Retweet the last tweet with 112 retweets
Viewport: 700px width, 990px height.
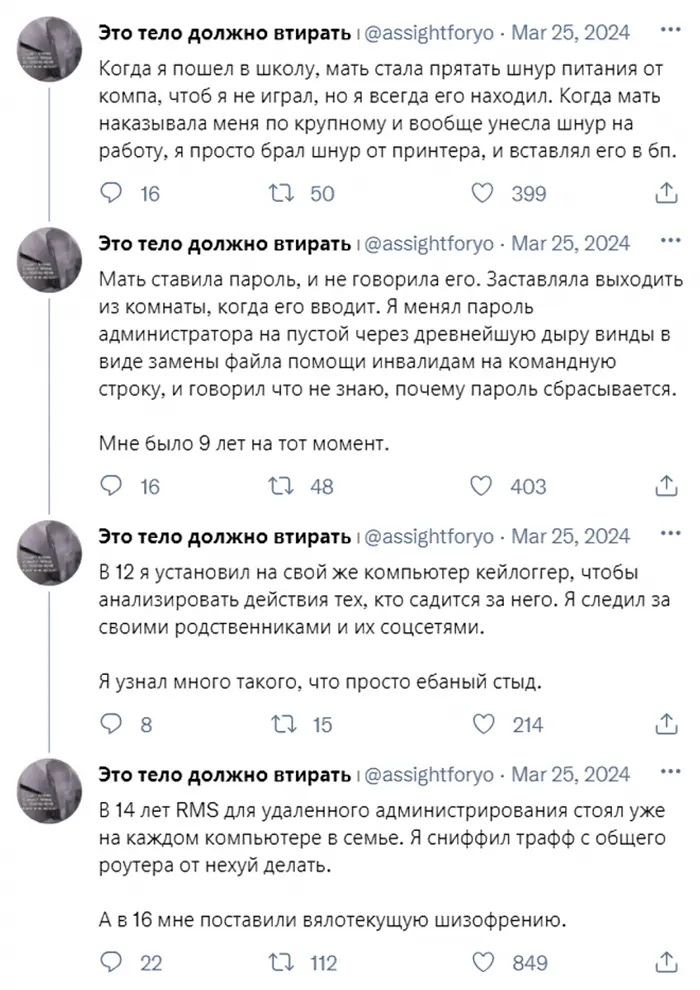coord(283,963)
